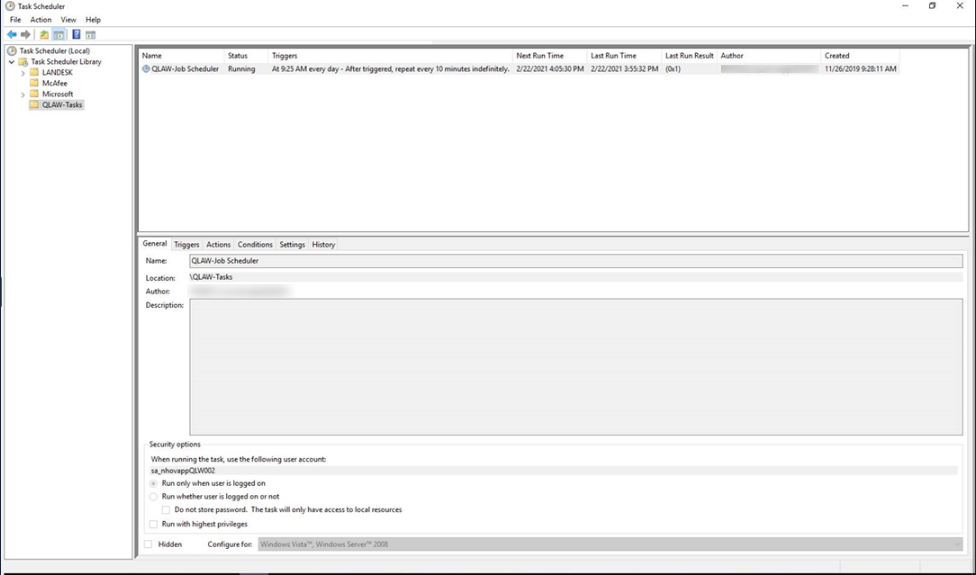
Task: Open the Help menu
Action: coord(93,20)
